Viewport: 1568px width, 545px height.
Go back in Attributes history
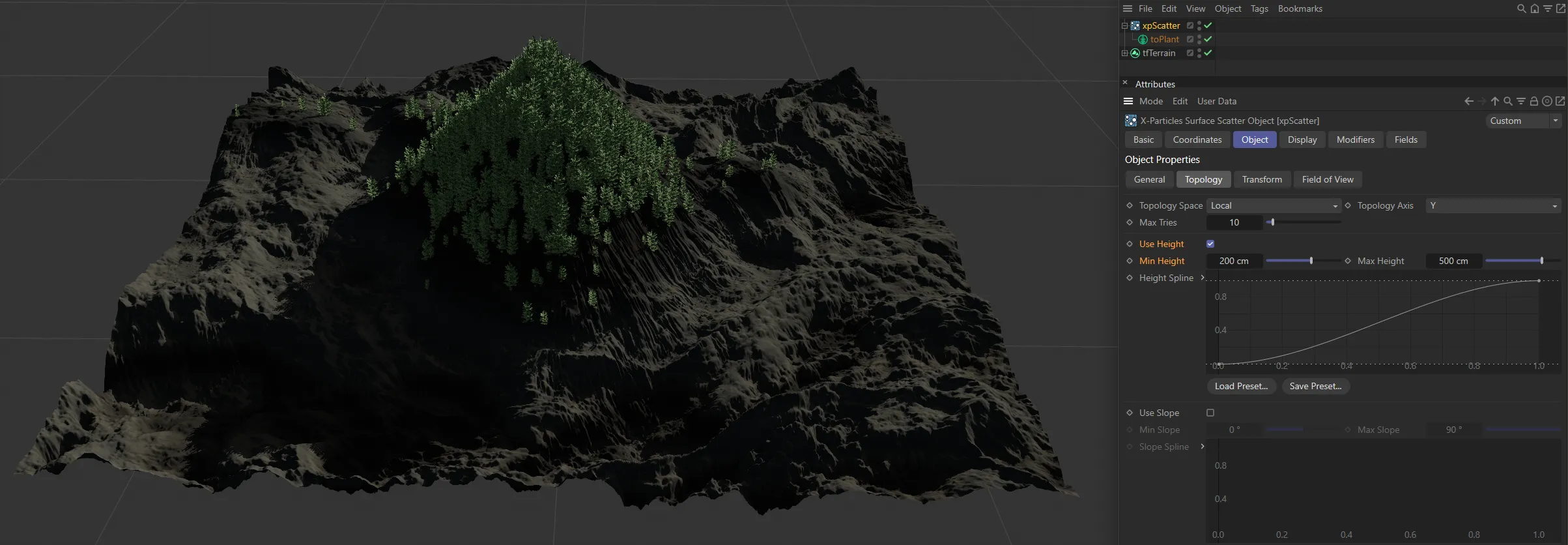pyautogui.click(x=1468, y=101)
